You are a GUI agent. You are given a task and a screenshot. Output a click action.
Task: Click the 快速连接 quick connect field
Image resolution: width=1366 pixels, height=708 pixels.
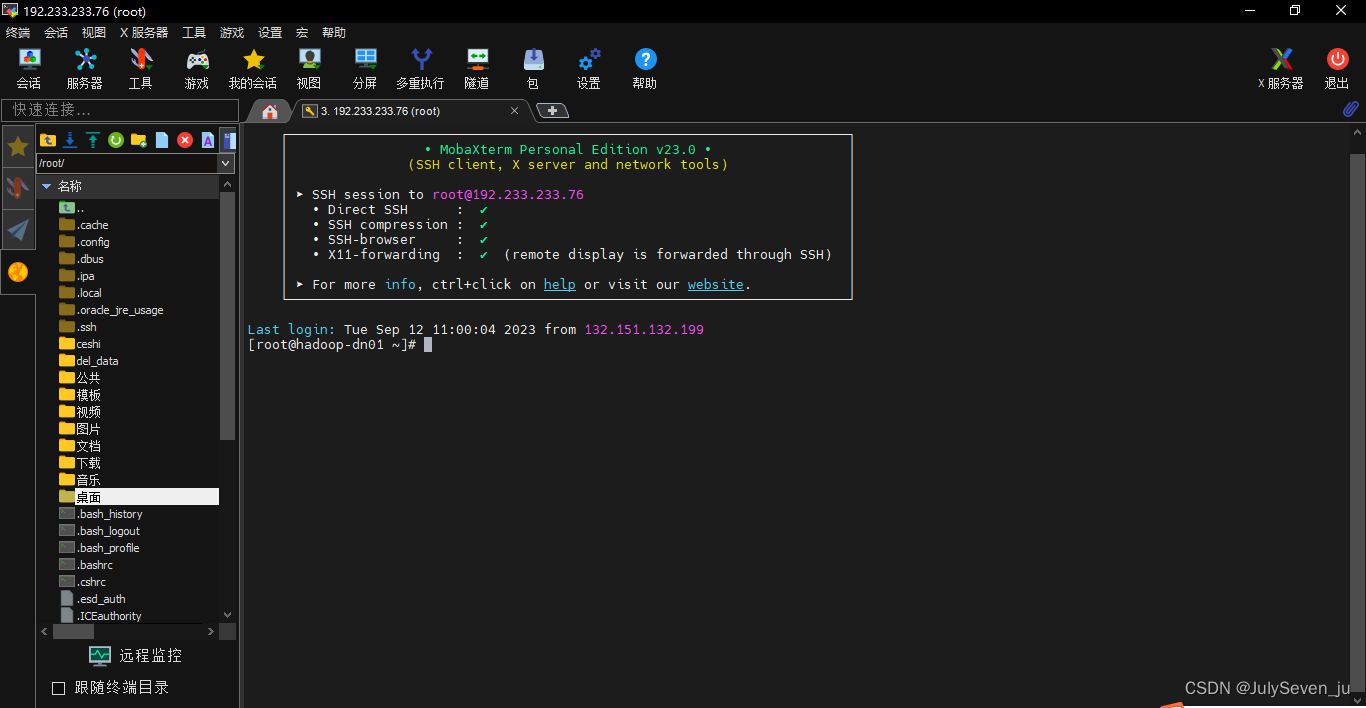click(x=120, y=110)
